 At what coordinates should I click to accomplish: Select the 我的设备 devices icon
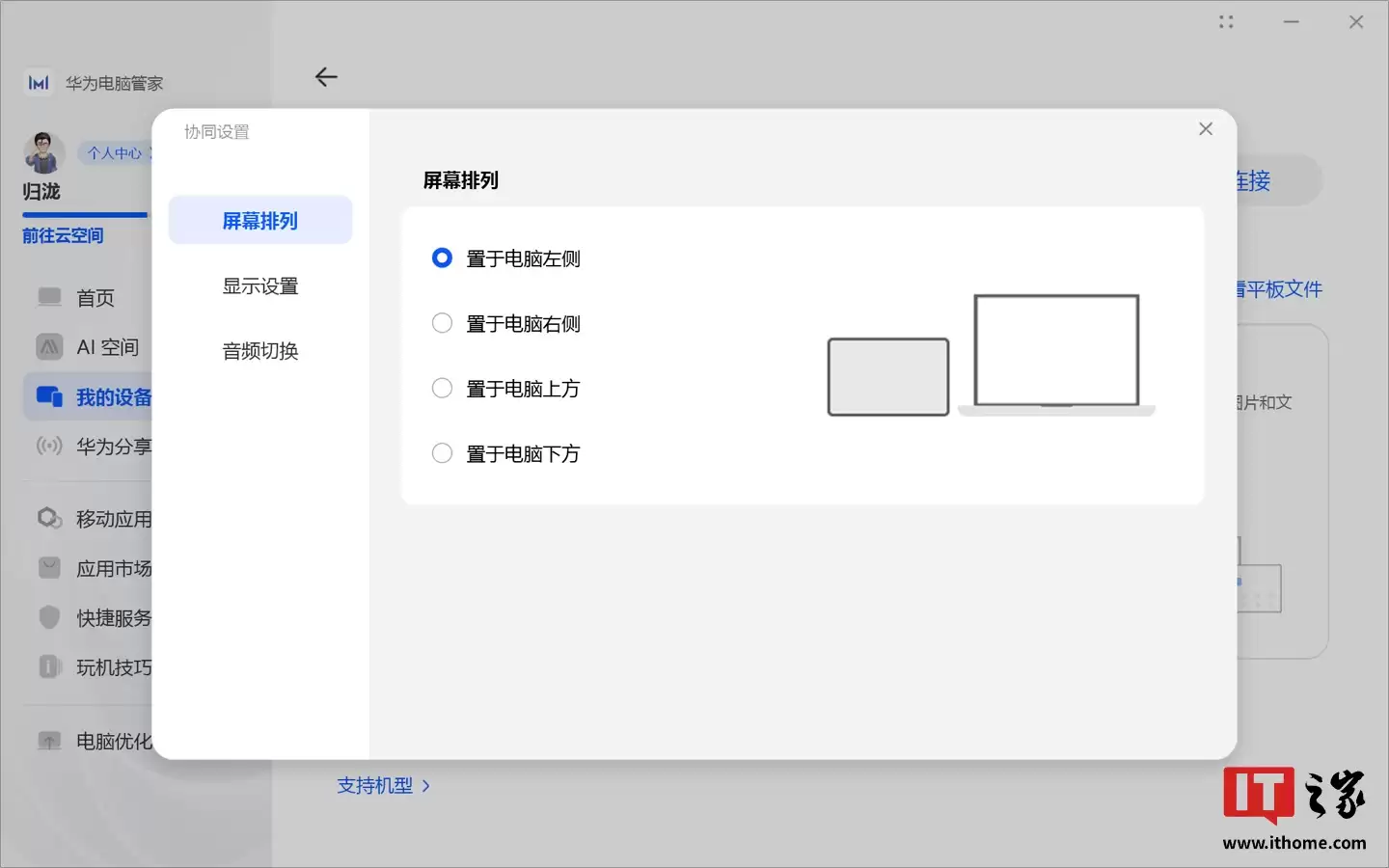point(48,396)
